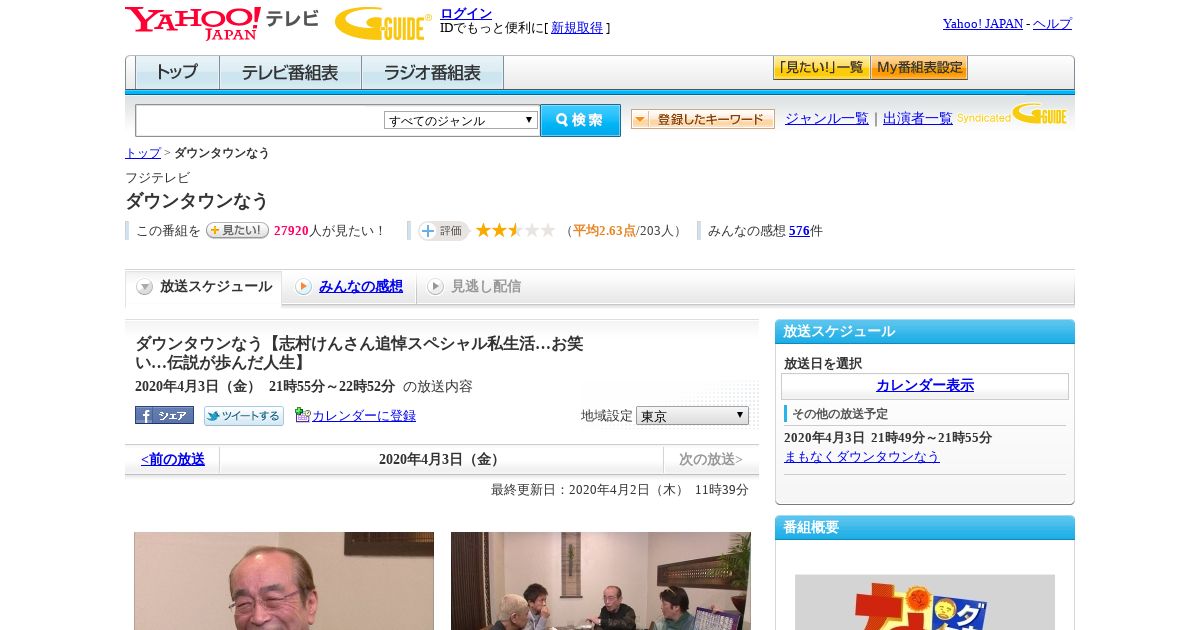
Task: Open the 「見たい!」一覧 button
Action: (x=822, y=68)
